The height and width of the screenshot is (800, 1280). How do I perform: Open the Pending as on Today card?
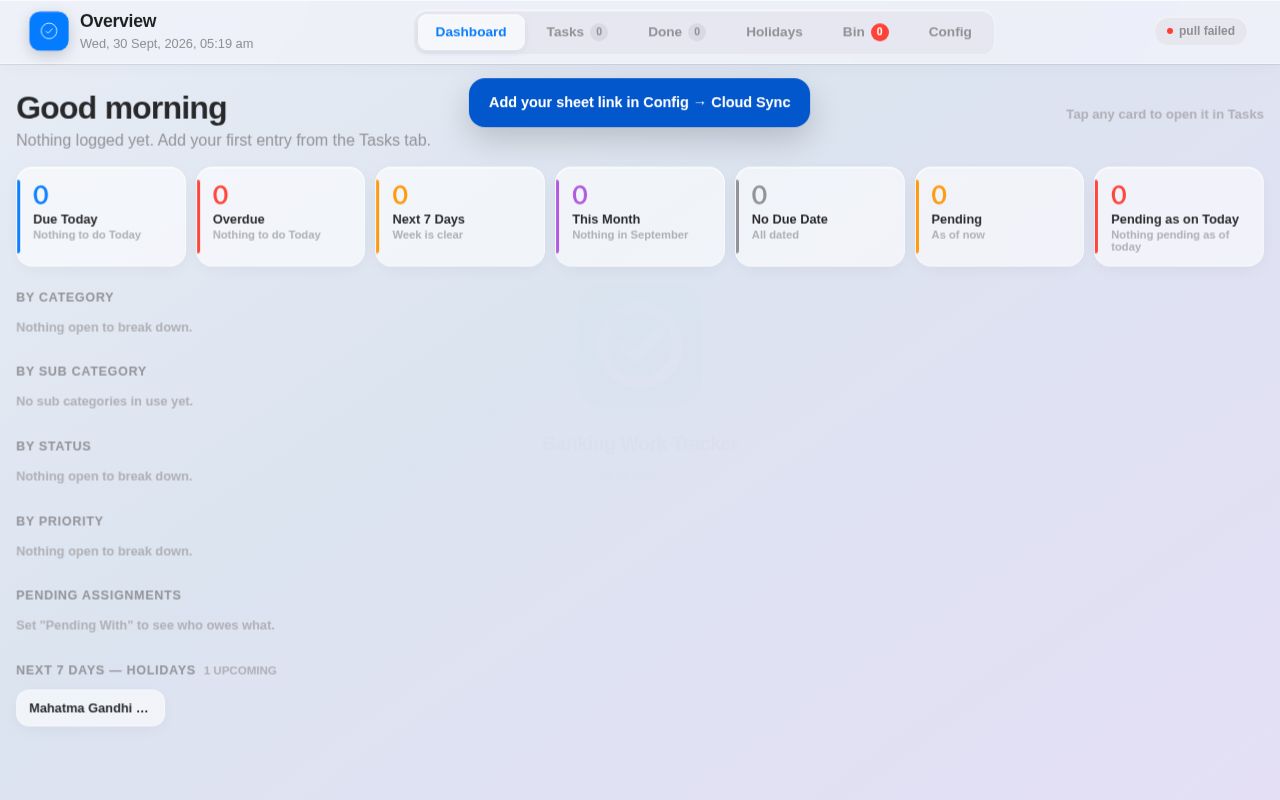[1179, 216]
